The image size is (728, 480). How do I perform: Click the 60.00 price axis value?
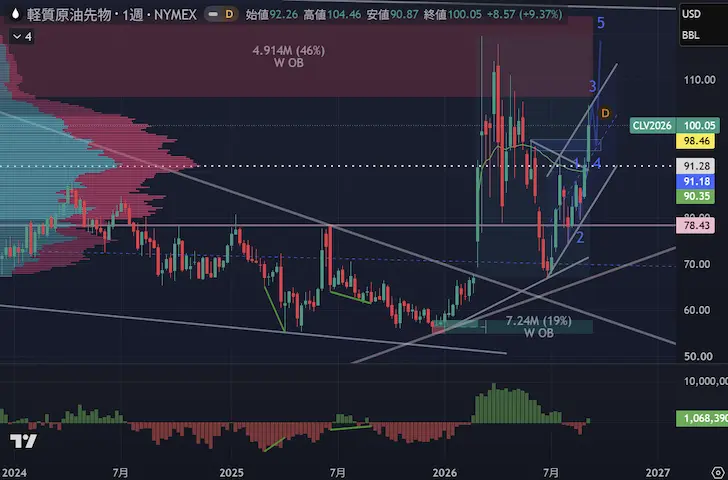tap(698, 310)
